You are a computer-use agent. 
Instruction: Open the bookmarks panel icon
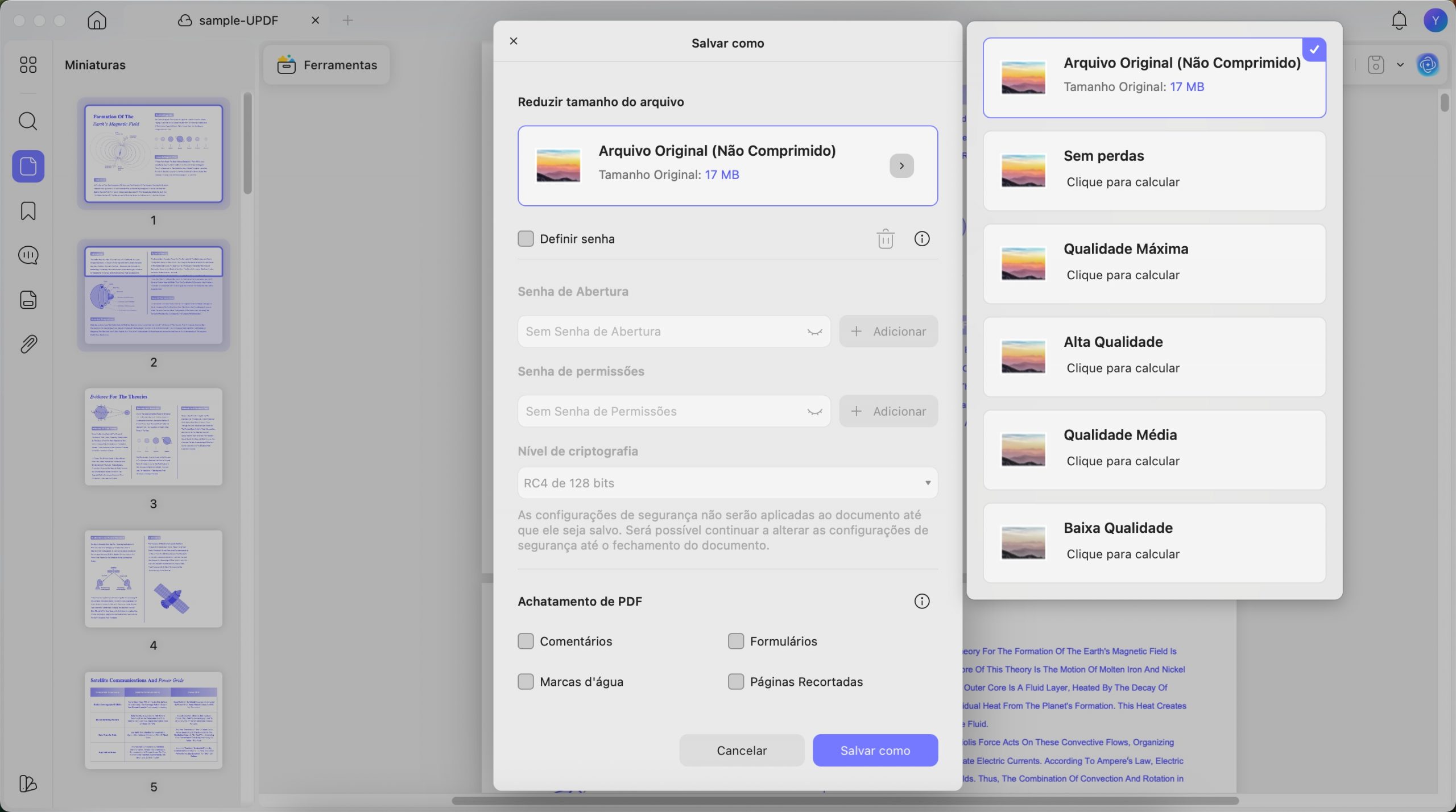(x=28, y=211)
